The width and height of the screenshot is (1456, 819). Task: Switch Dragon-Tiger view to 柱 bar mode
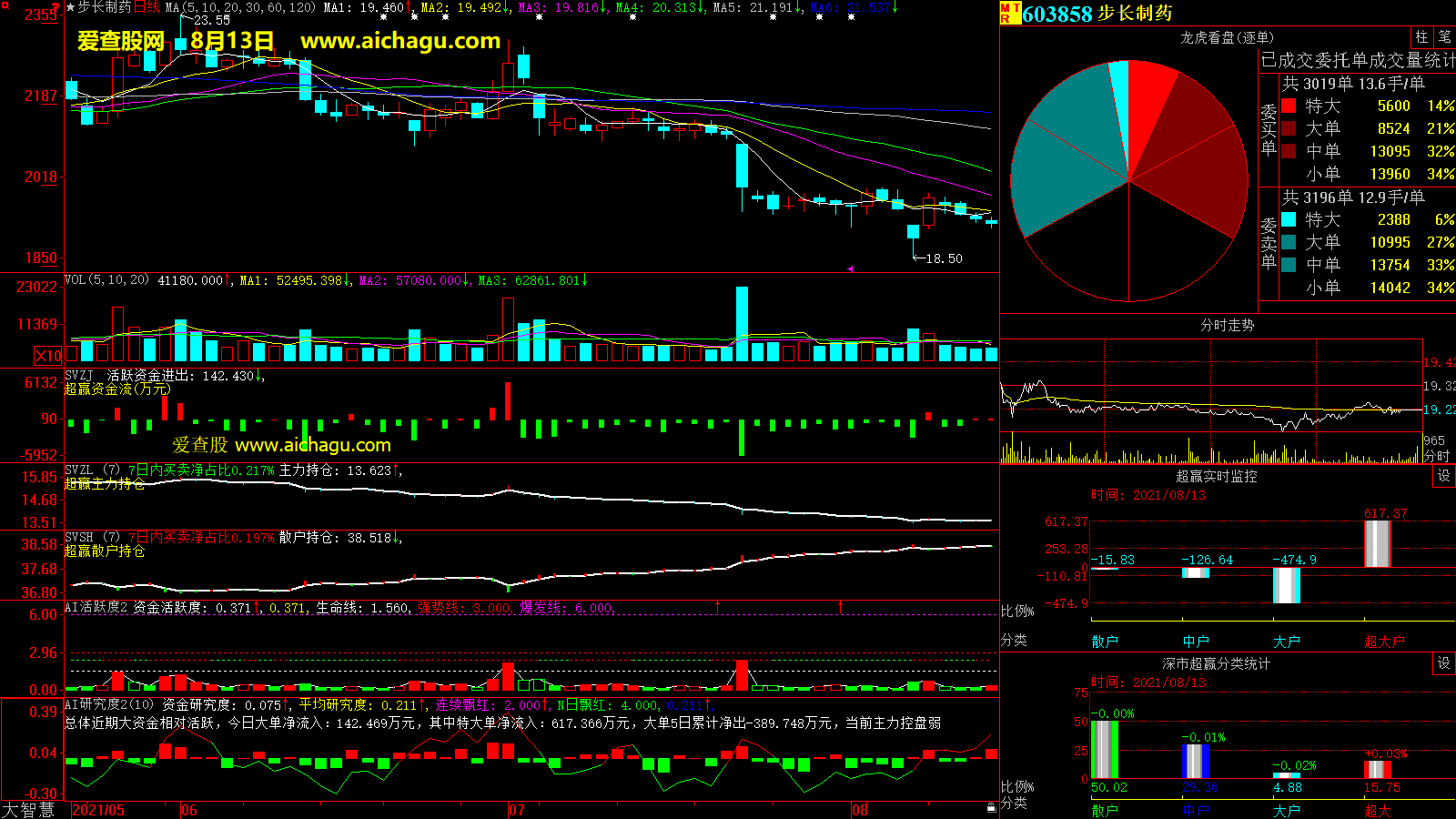pyautogui.click(x=1421, y=37)
